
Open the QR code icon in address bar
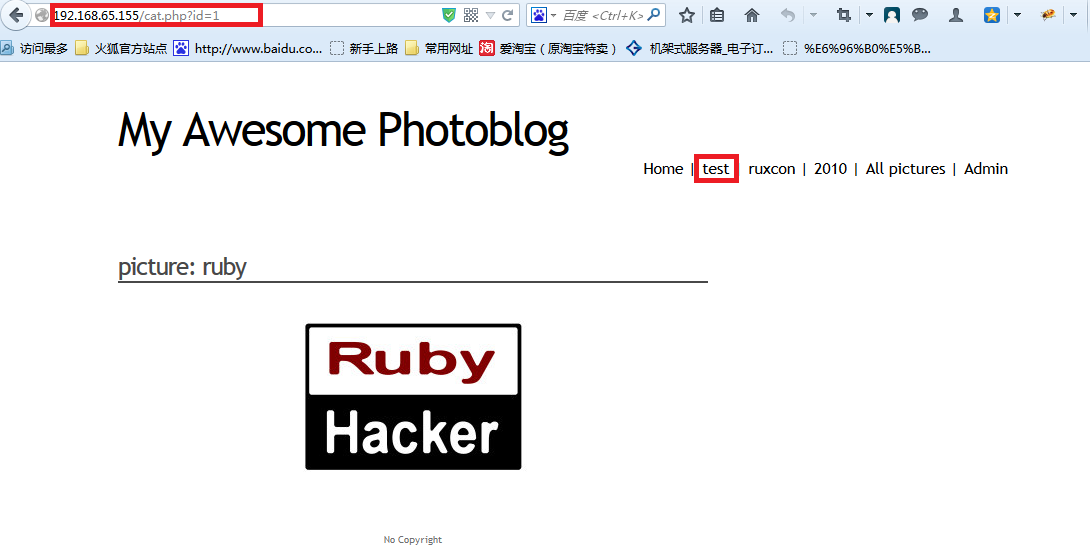pyautogui.click(x=471, y=15)
